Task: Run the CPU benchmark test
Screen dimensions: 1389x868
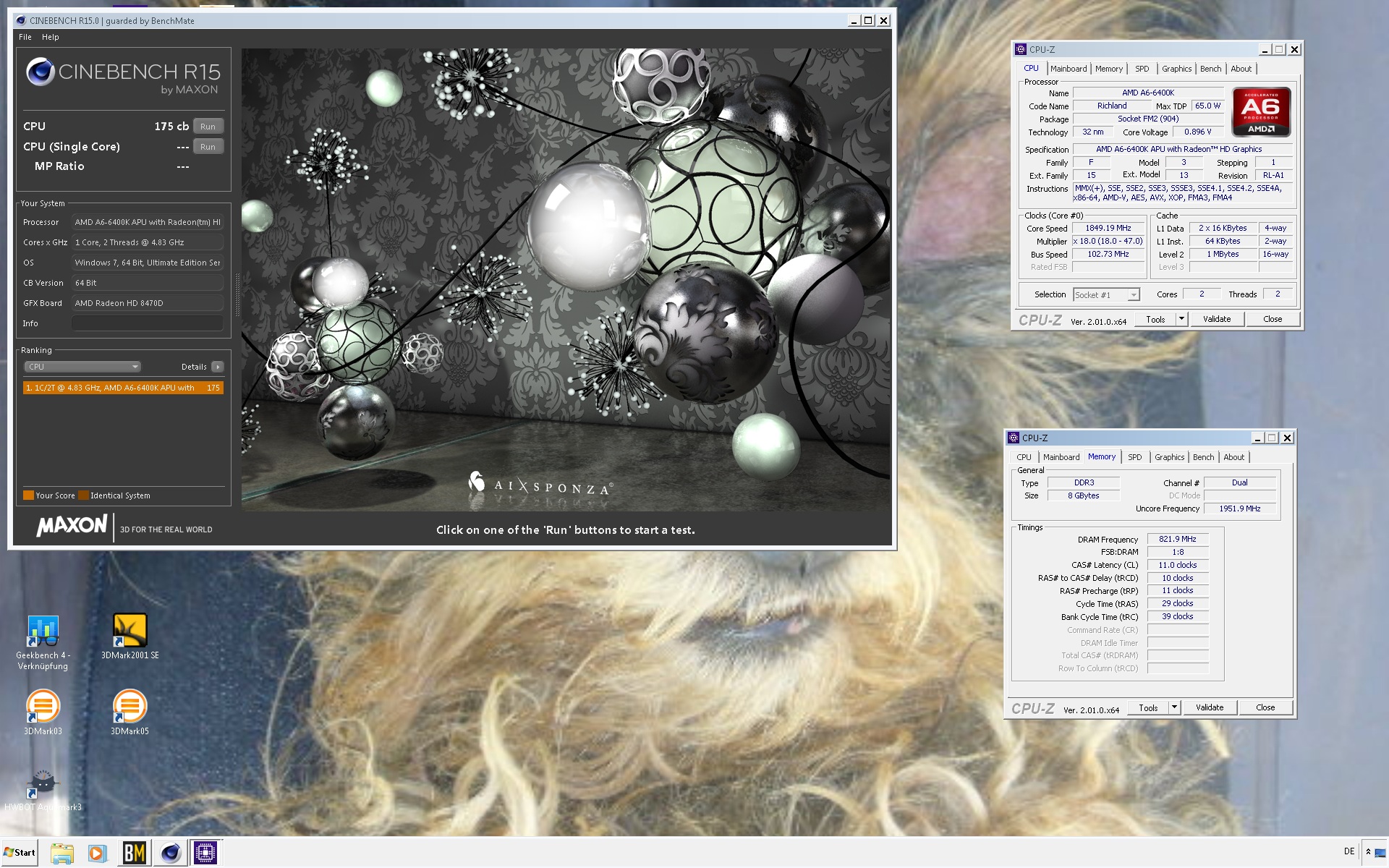Action: (x=208, y=127)
